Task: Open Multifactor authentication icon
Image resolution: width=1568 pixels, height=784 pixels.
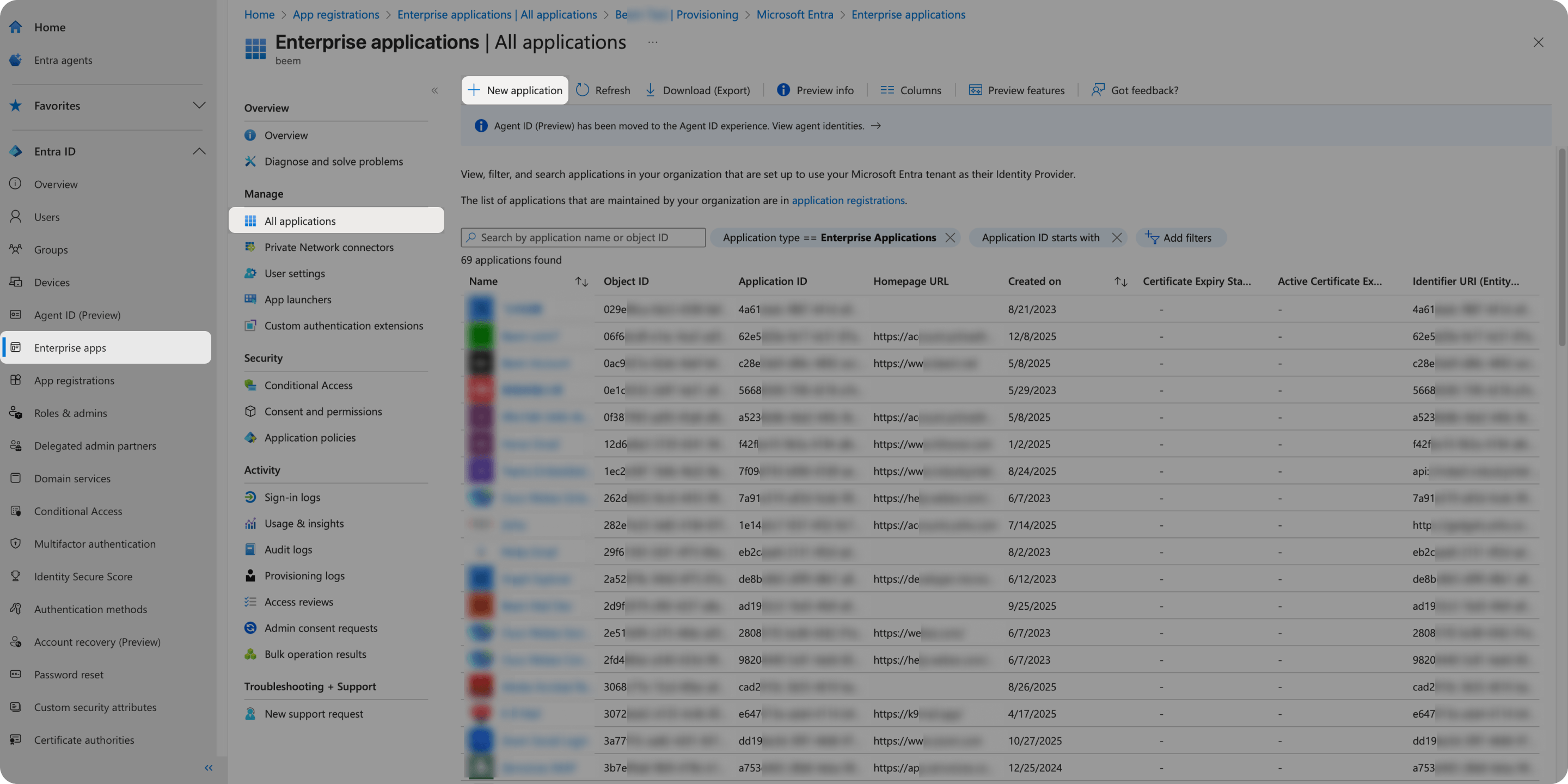Action: [16, 543]
